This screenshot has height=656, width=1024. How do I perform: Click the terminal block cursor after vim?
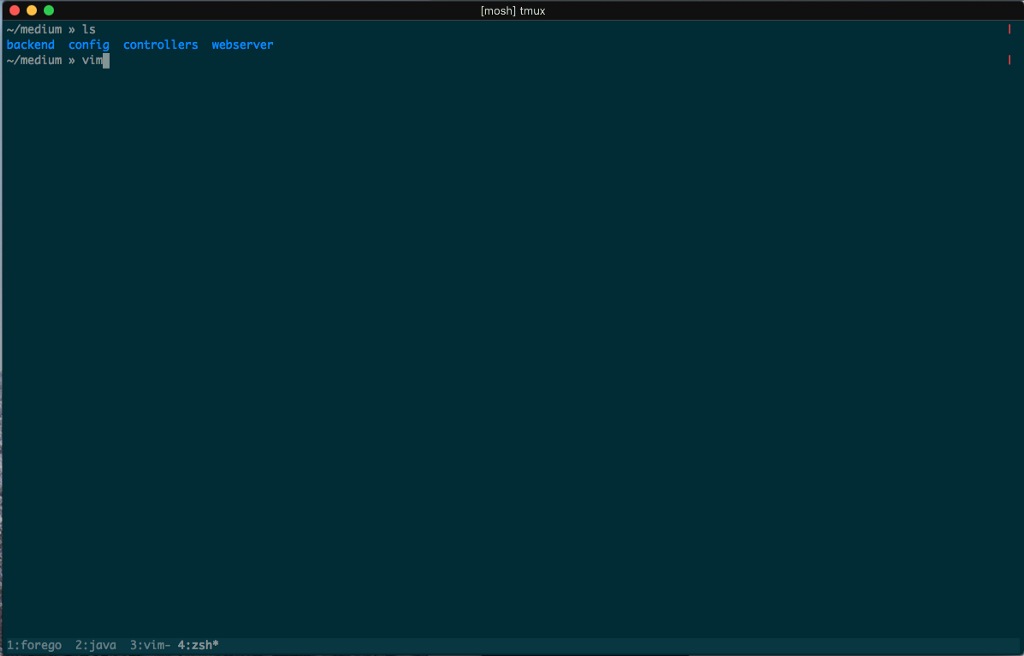[x=106, y=61]
